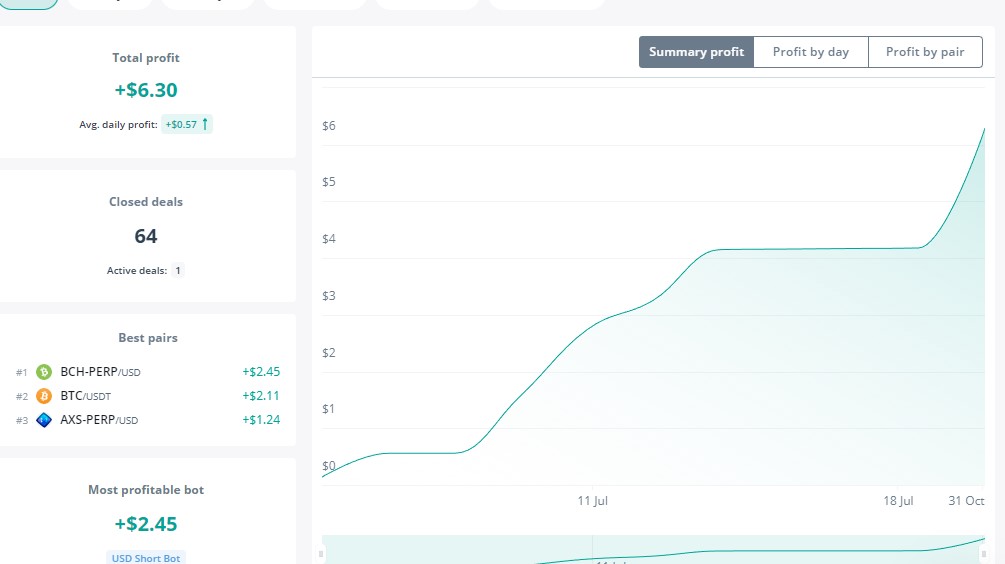Click the chart range navigator area
Screen dimensions: 1005x564
point(653,550)
